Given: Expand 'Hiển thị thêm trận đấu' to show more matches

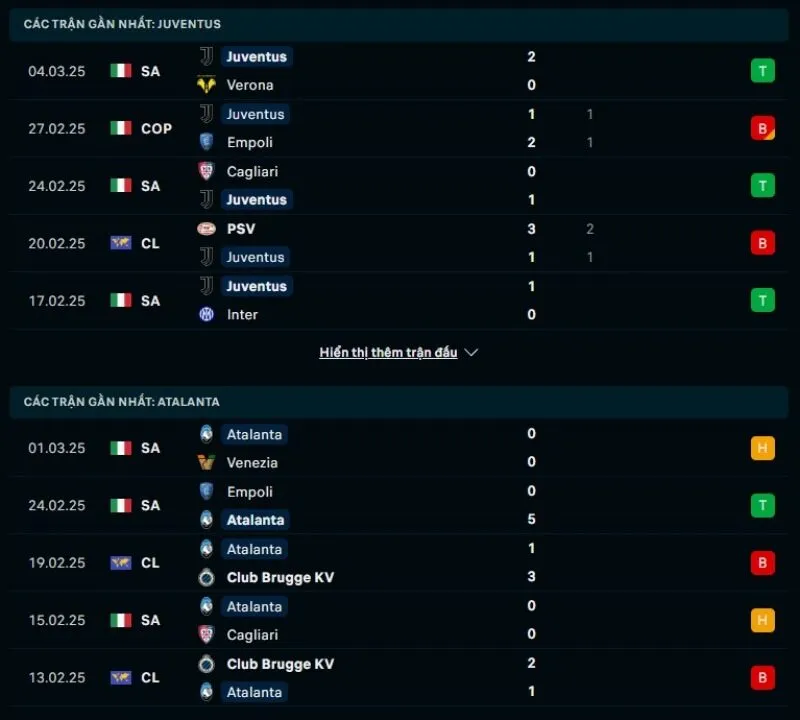Looking at the screenshot, I should pyautogui.click(x=390, y=352).
